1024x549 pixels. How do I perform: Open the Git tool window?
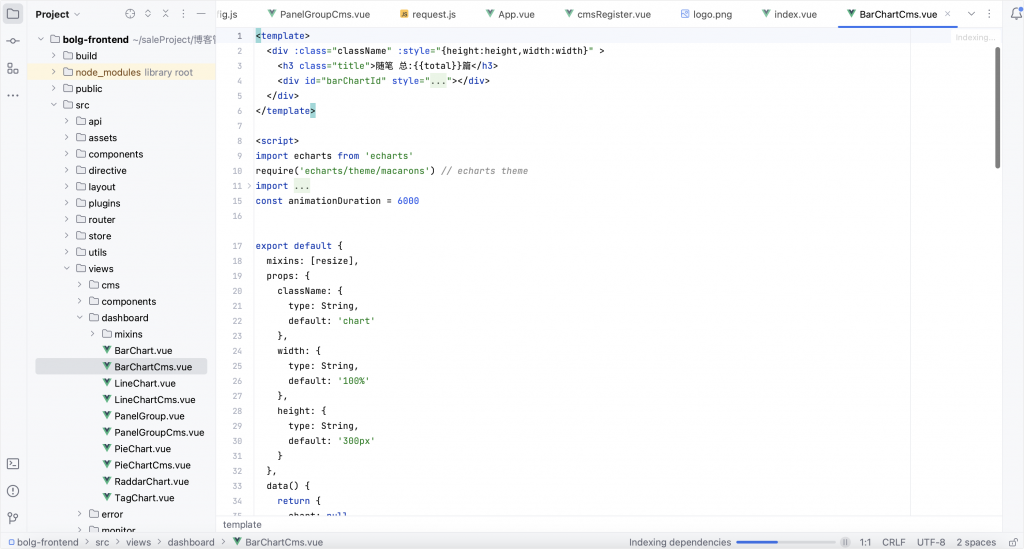click(x=13, y=518)
